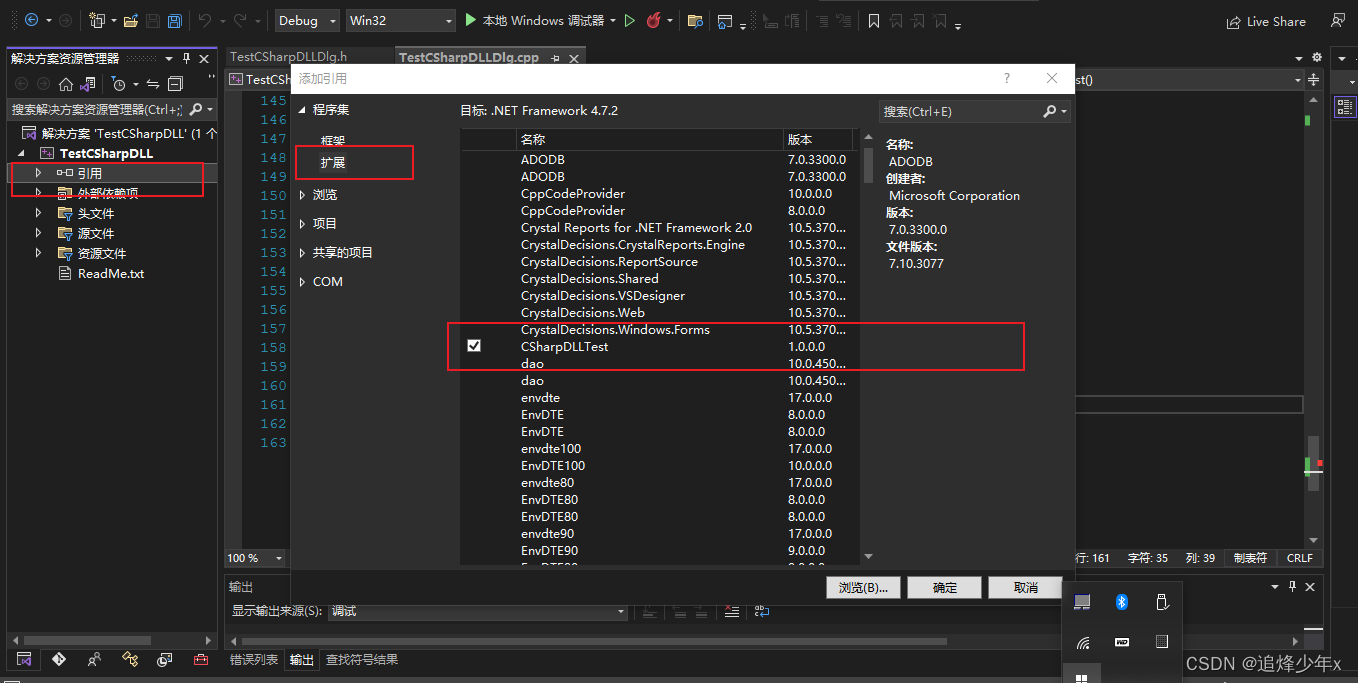Switch to the 错误列表 tab

254,660
